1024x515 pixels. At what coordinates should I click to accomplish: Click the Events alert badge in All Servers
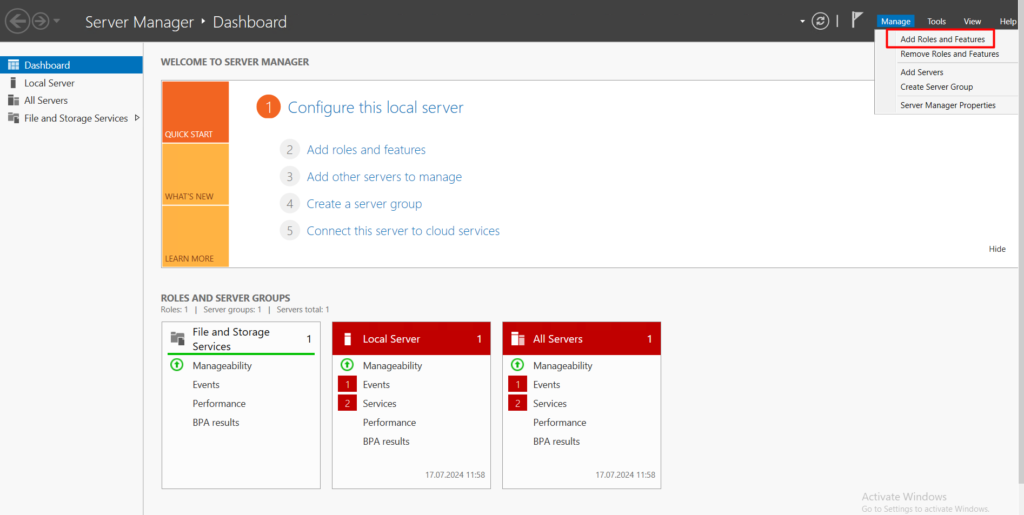tap(517, 384)
